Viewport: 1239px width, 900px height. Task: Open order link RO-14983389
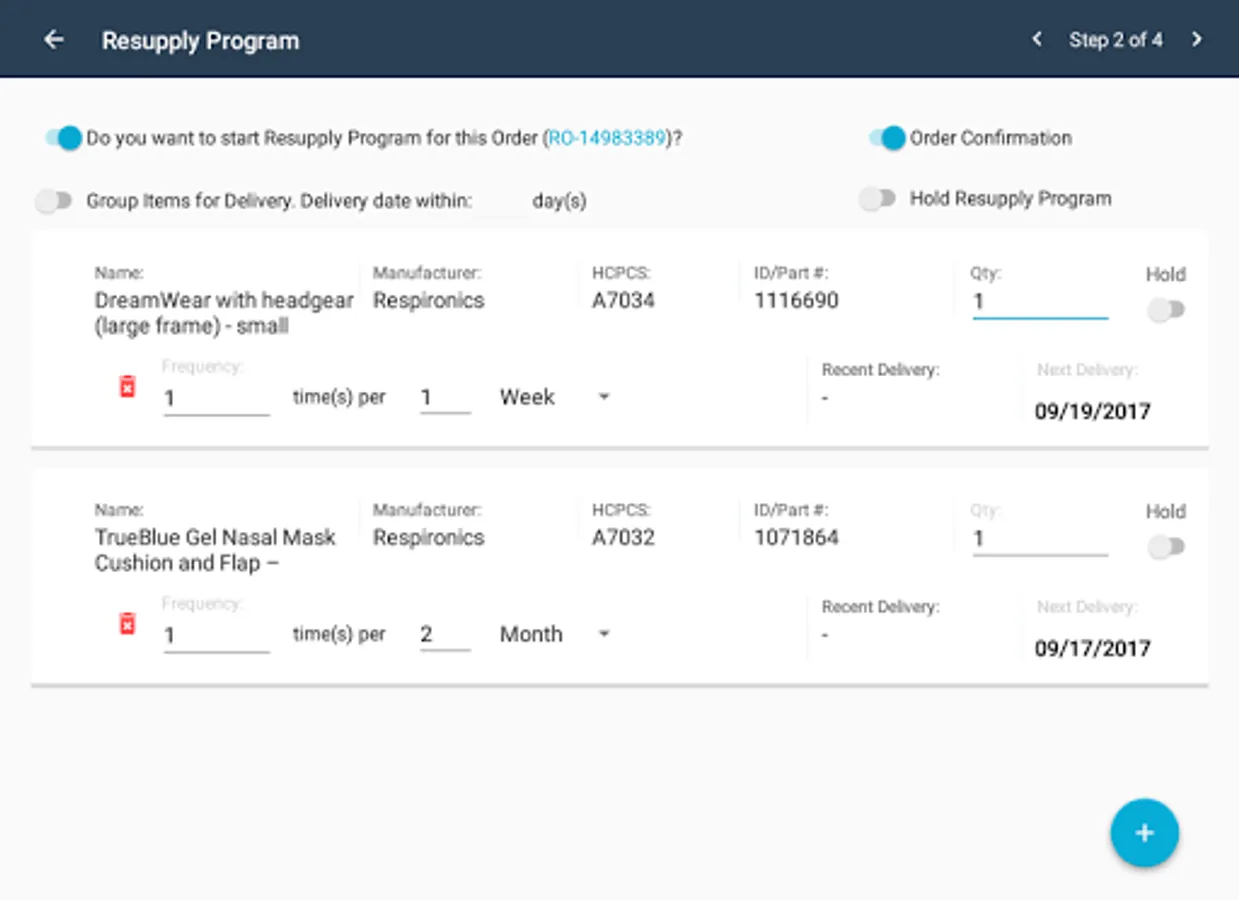[x=607, y=138]
